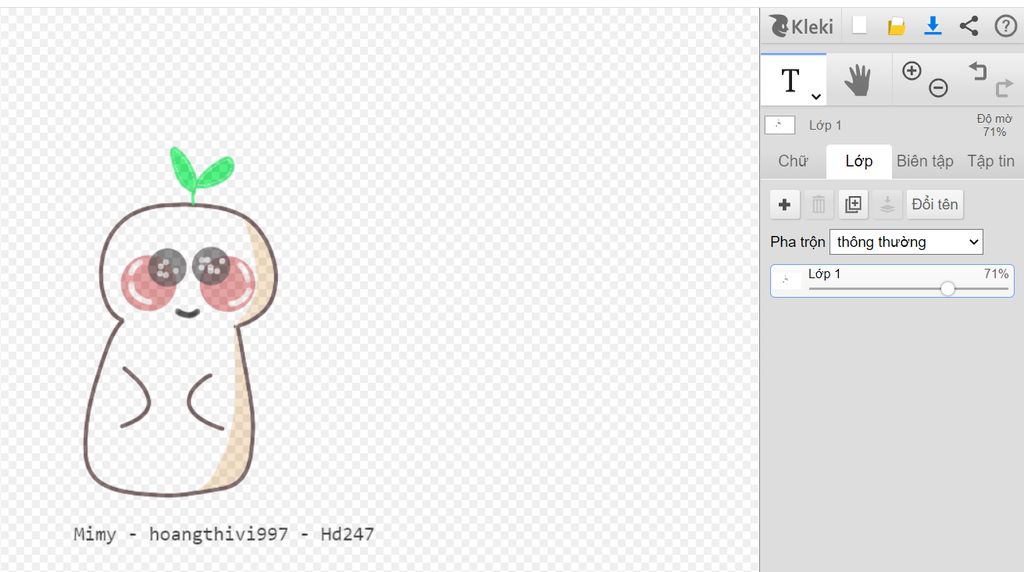Create a new blank image
1024x572 pixels.
(x=859, y=25)
